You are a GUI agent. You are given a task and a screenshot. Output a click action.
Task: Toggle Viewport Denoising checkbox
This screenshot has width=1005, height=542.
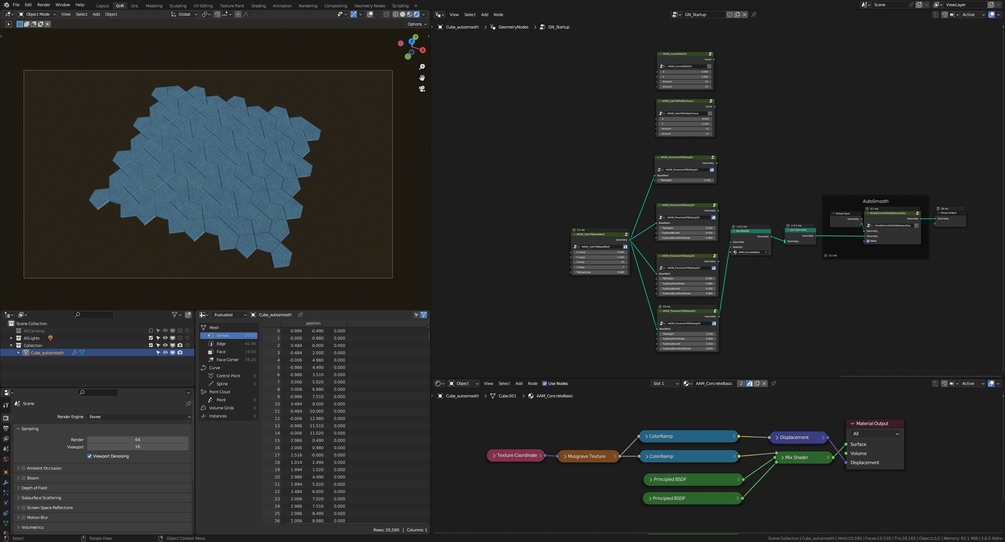[89, 456]
